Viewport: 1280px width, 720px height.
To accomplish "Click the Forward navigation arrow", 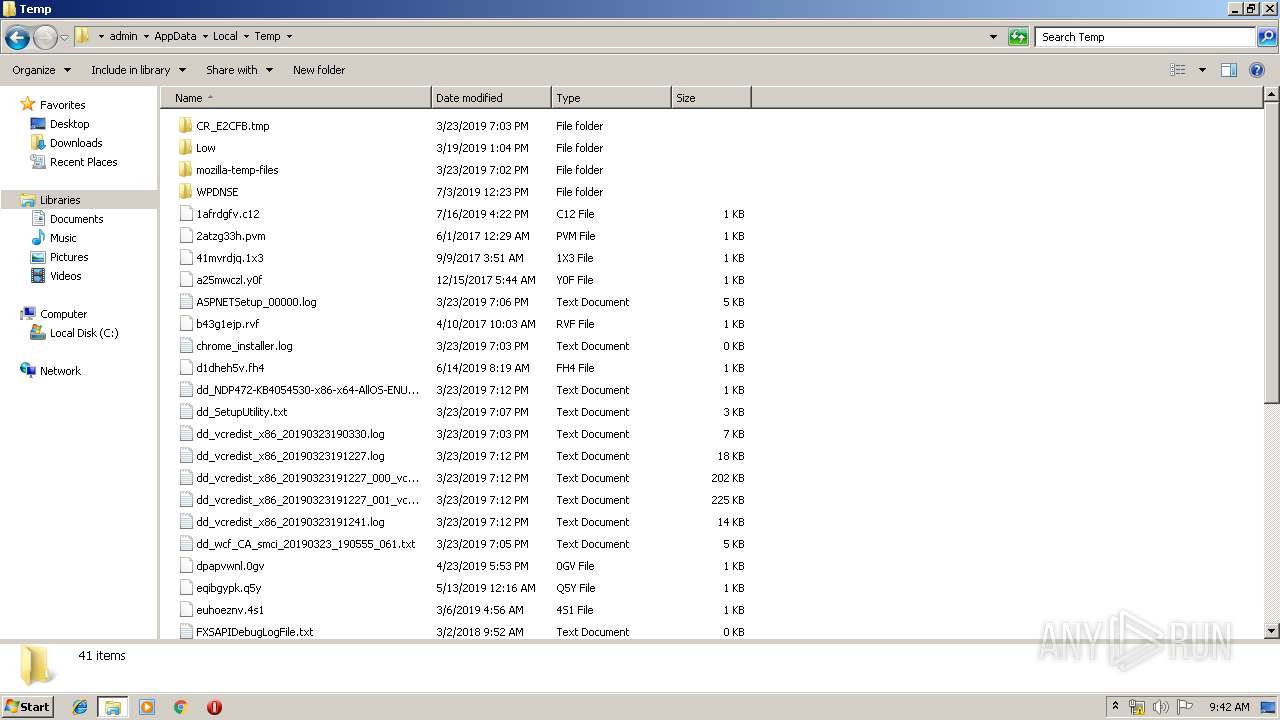I will coord(45,38).
